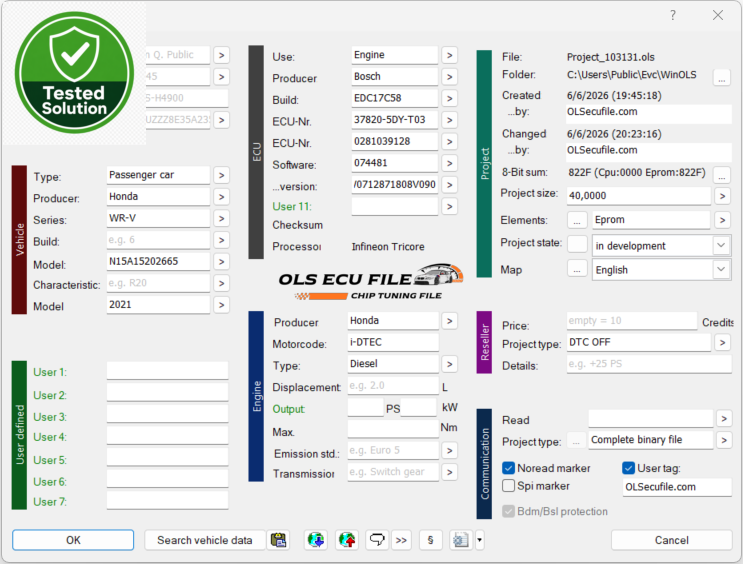The width and height of the screenshot is (743, 564).
Task: Click the Max. torque Nm input field
Action: coord(393,429)
